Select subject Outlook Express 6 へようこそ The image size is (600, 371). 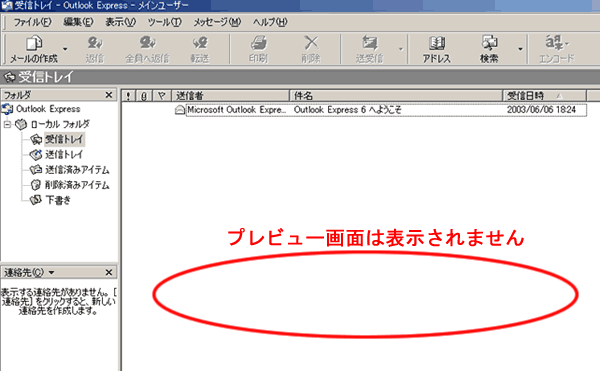[348, 110]
